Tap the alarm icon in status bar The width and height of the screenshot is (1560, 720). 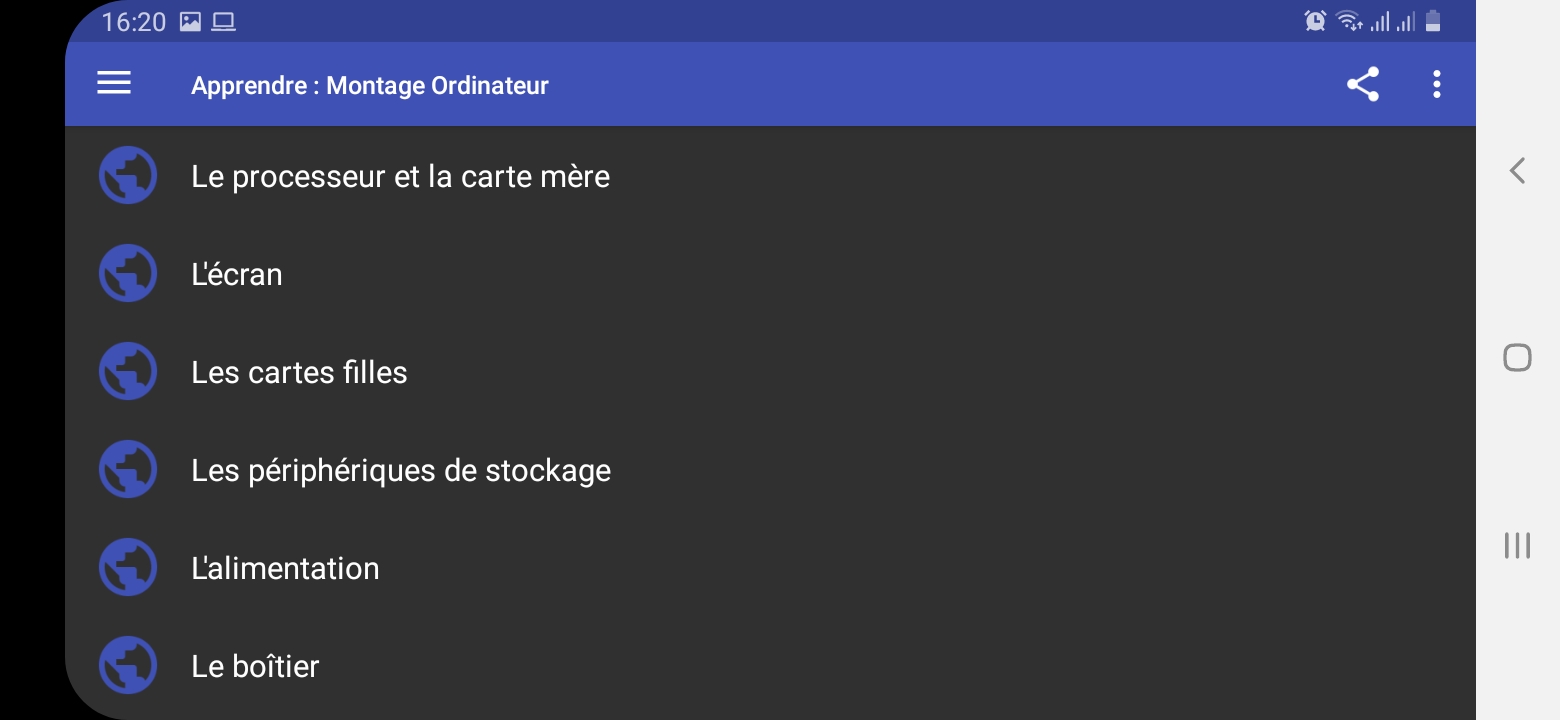pos(1315,21)
